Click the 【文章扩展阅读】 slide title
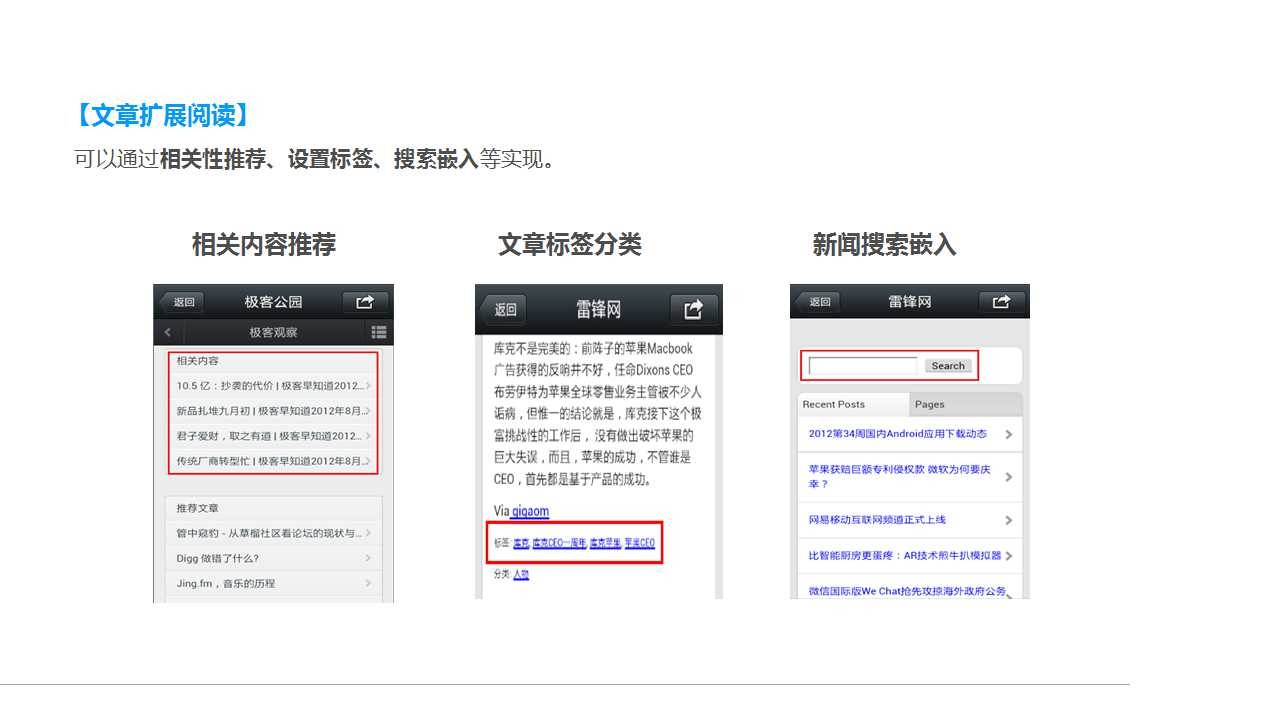1280x720 pixels. click(161, 116)
